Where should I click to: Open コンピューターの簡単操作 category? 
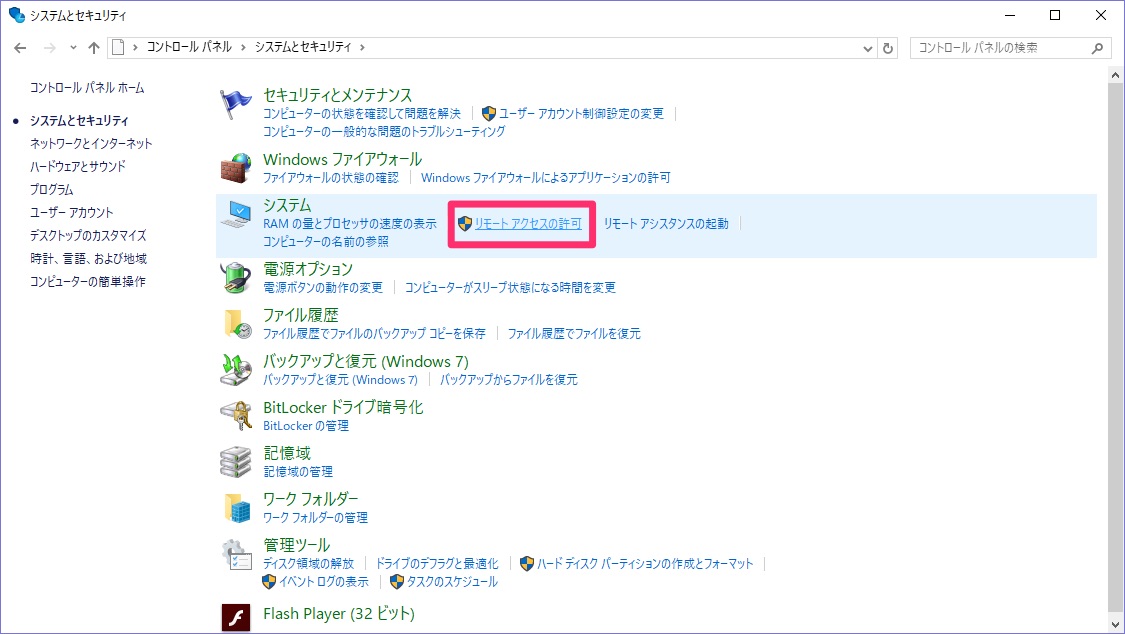[x=88, y=281]
